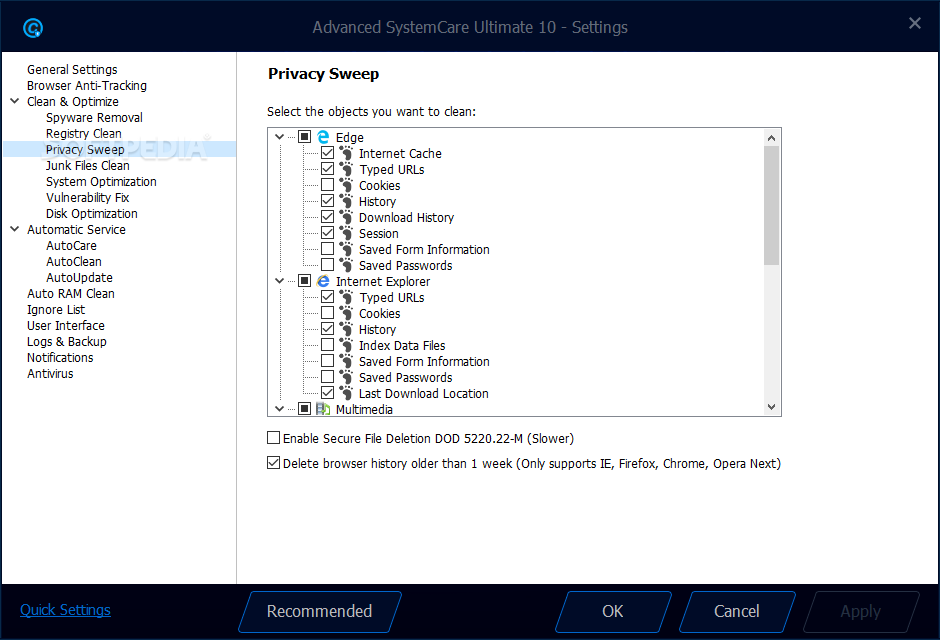The image size is (940, 640).
Task: Collapse the Edge tree node
Action: click(279, 137)
